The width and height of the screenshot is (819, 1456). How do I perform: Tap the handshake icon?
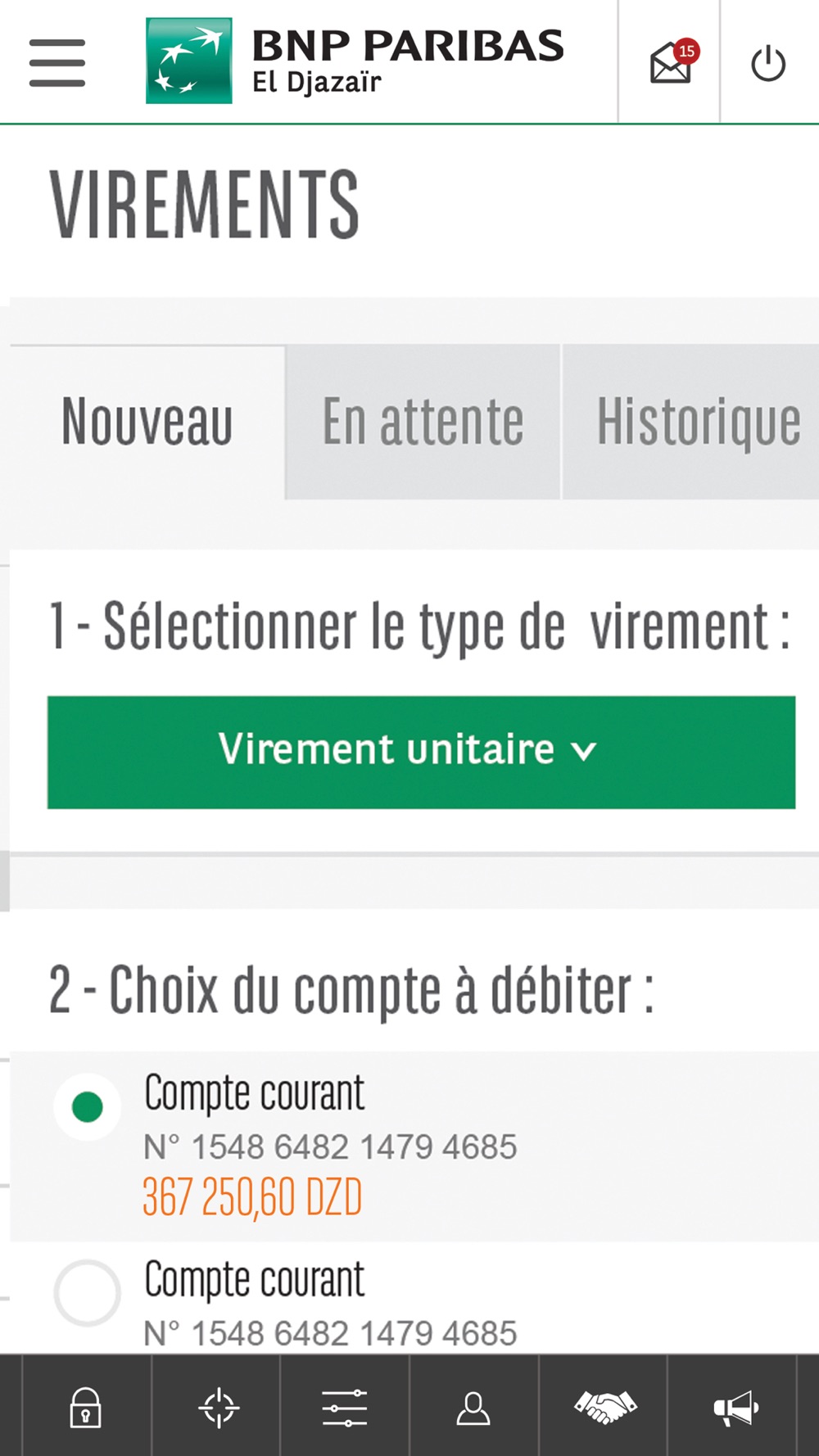(x=605, y=1407)
